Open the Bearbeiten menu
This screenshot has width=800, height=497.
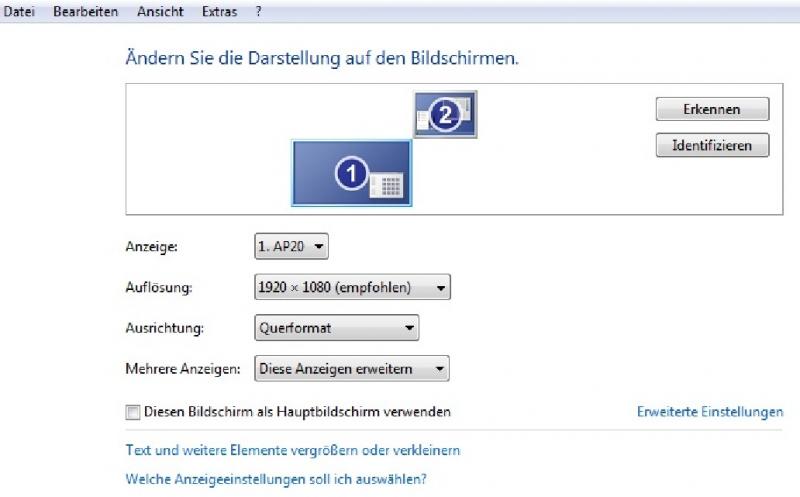click(85, 12)
